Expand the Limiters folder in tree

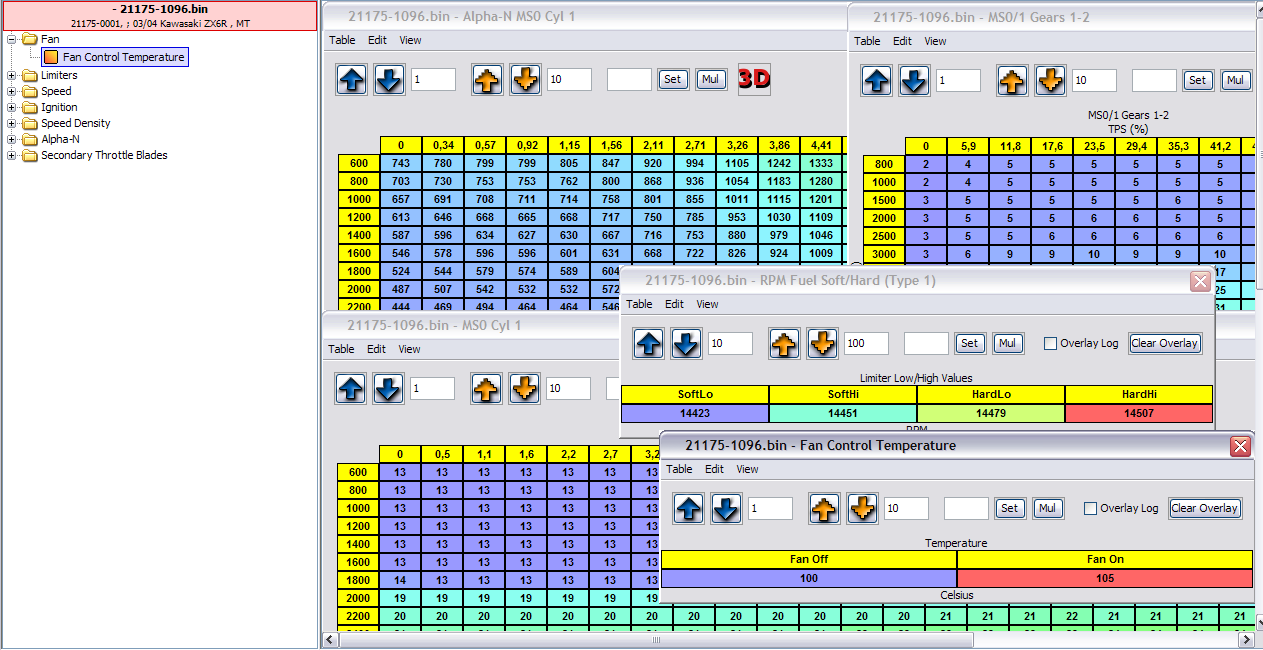pyautogui.click(x=12, y=75)
